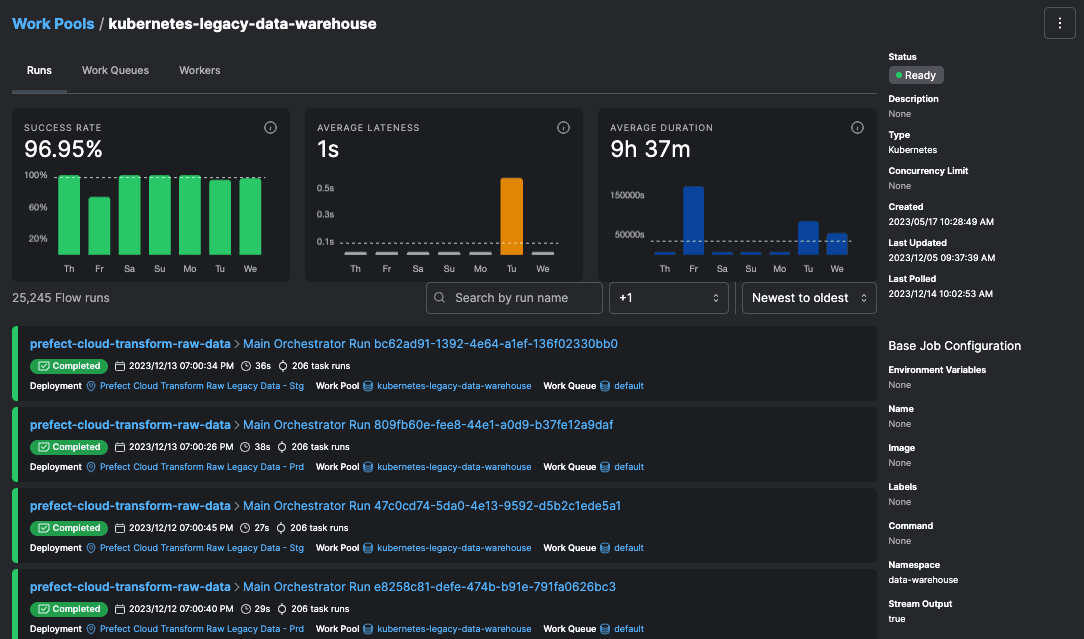The height and width of the screenshot is (639, 1084).
Task: Open Main Orchestrator Run 809fb60e link
Action: click(428, 425)
